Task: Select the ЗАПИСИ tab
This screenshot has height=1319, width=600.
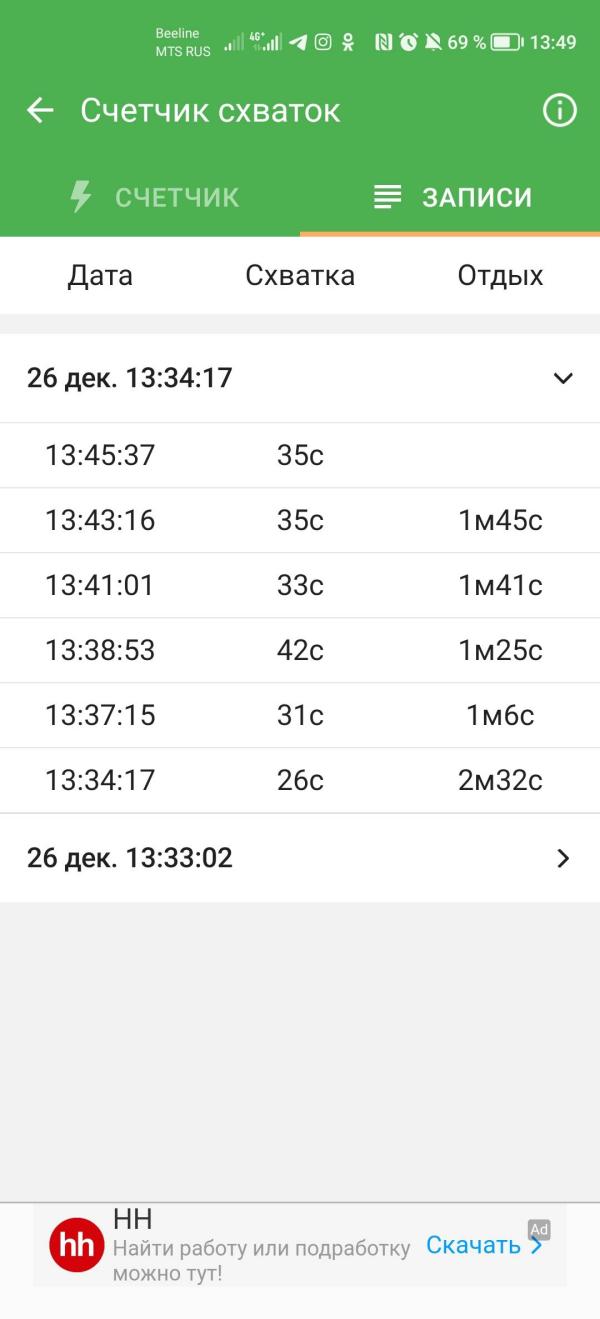Action: coord(450,197)
